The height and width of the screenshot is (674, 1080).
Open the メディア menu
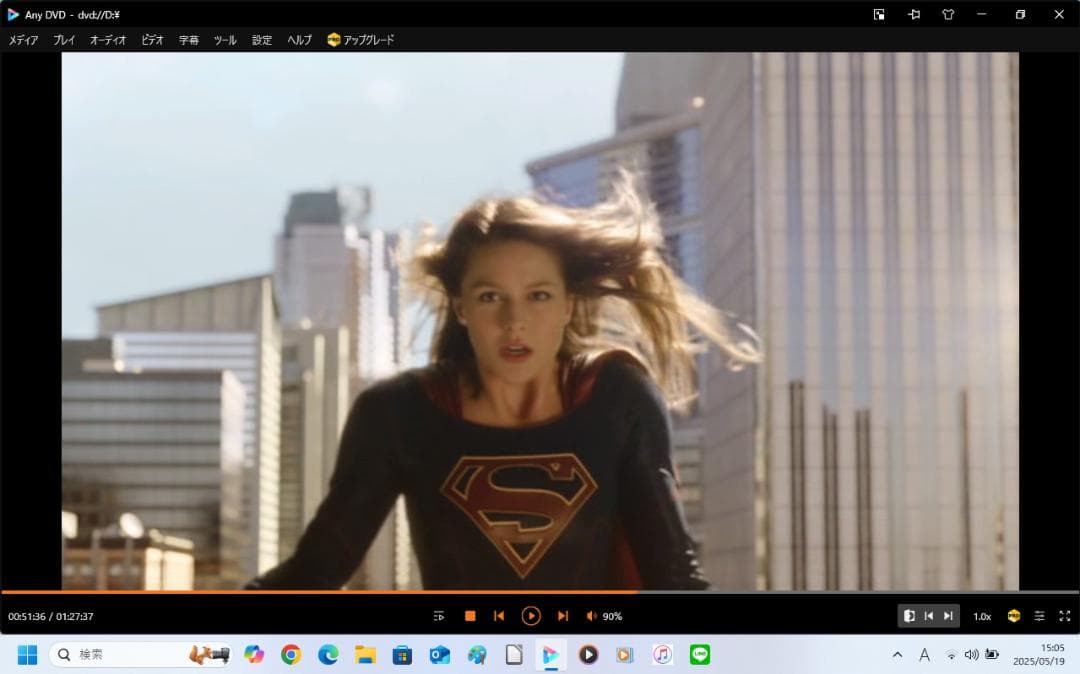coord(23,40)
